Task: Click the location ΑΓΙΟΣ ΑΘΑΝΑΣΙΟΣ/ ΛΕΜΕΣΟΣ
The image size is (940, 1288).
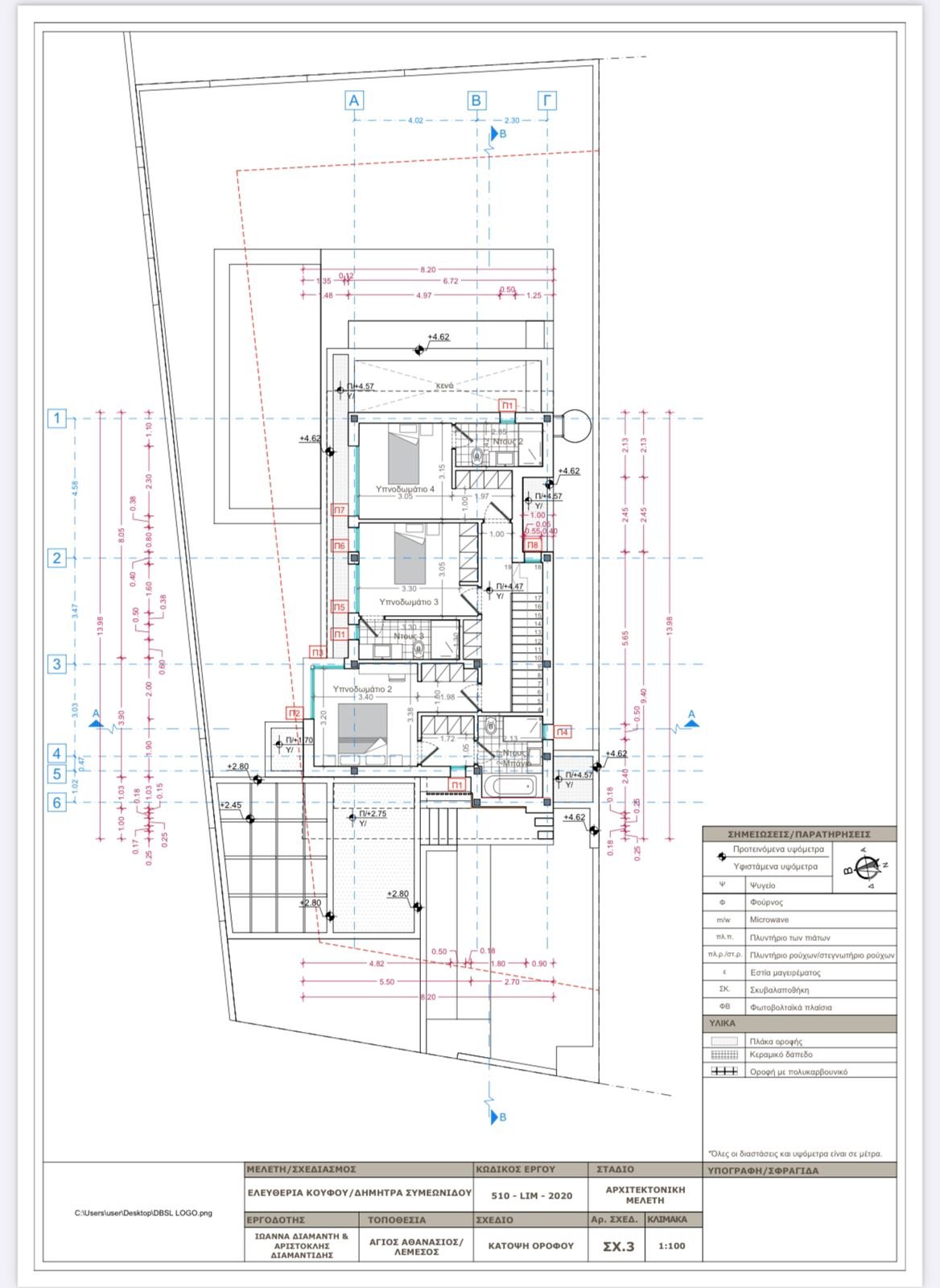Action: pos(416,1246)
